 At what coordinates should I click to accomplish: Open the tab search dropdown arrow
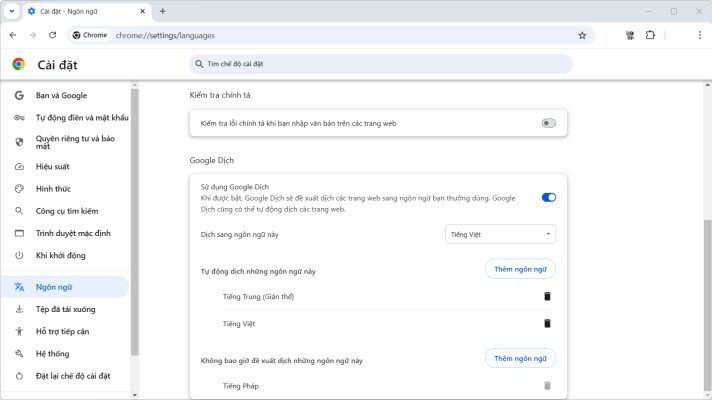pyautogui.click(x=12, y=11)
